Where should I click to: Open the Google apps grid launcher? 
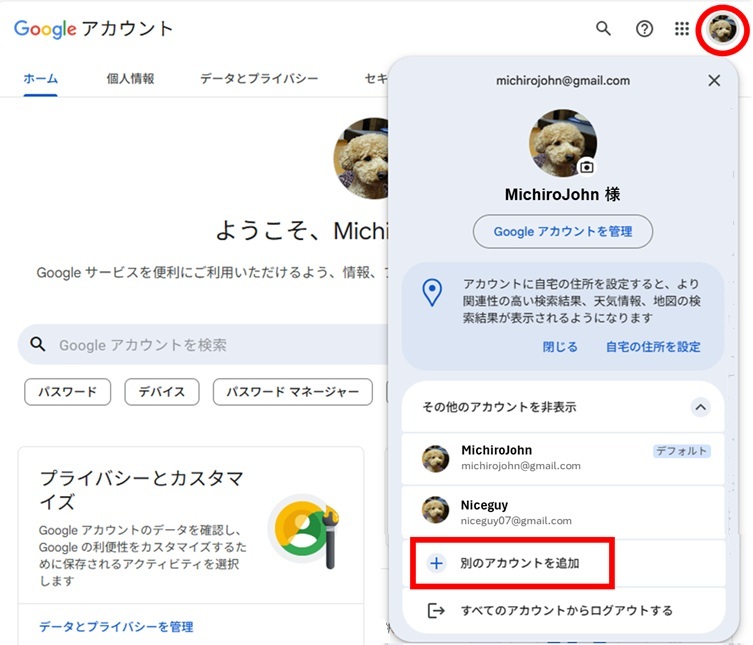coord(682,29)
